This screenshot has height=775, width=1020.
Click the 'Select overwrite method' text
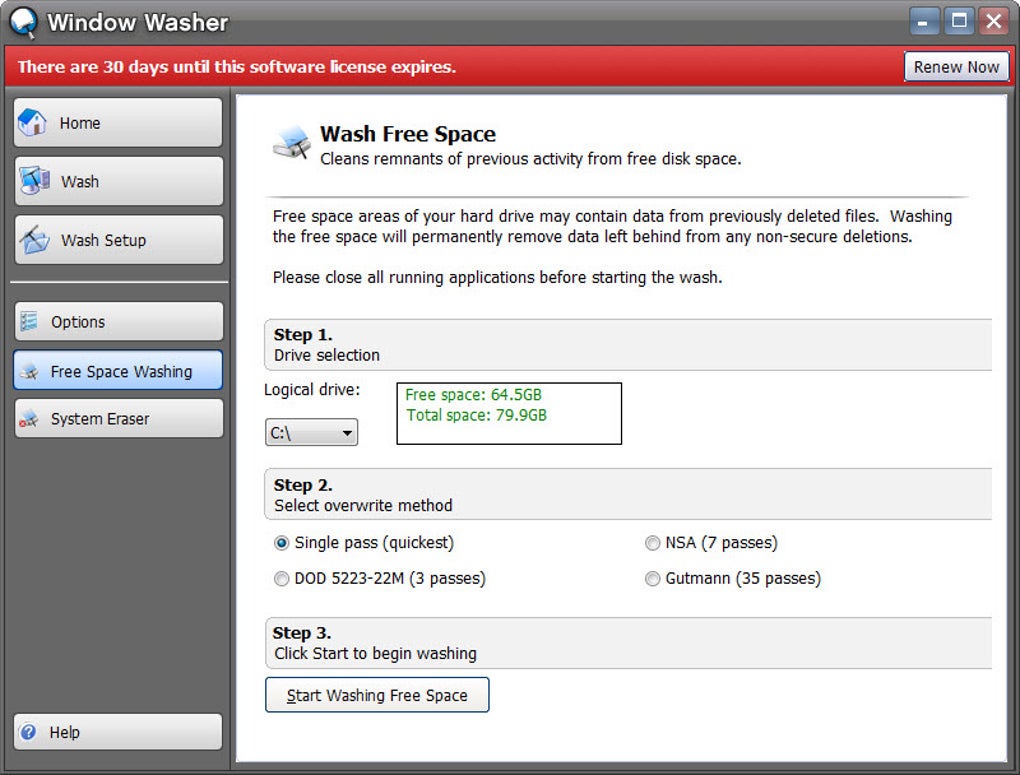(x=363, y=506)
